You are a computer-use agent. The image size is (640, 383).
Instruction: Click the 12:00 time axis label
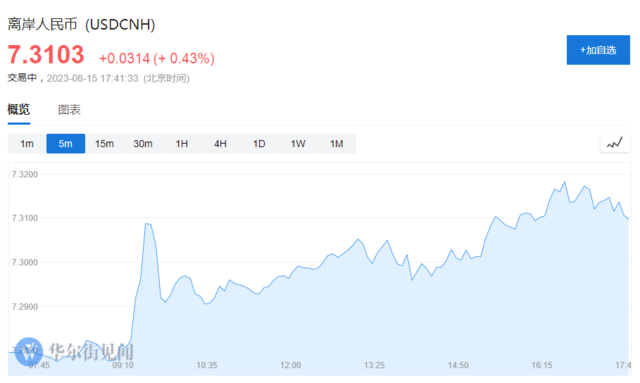point(290,365)
